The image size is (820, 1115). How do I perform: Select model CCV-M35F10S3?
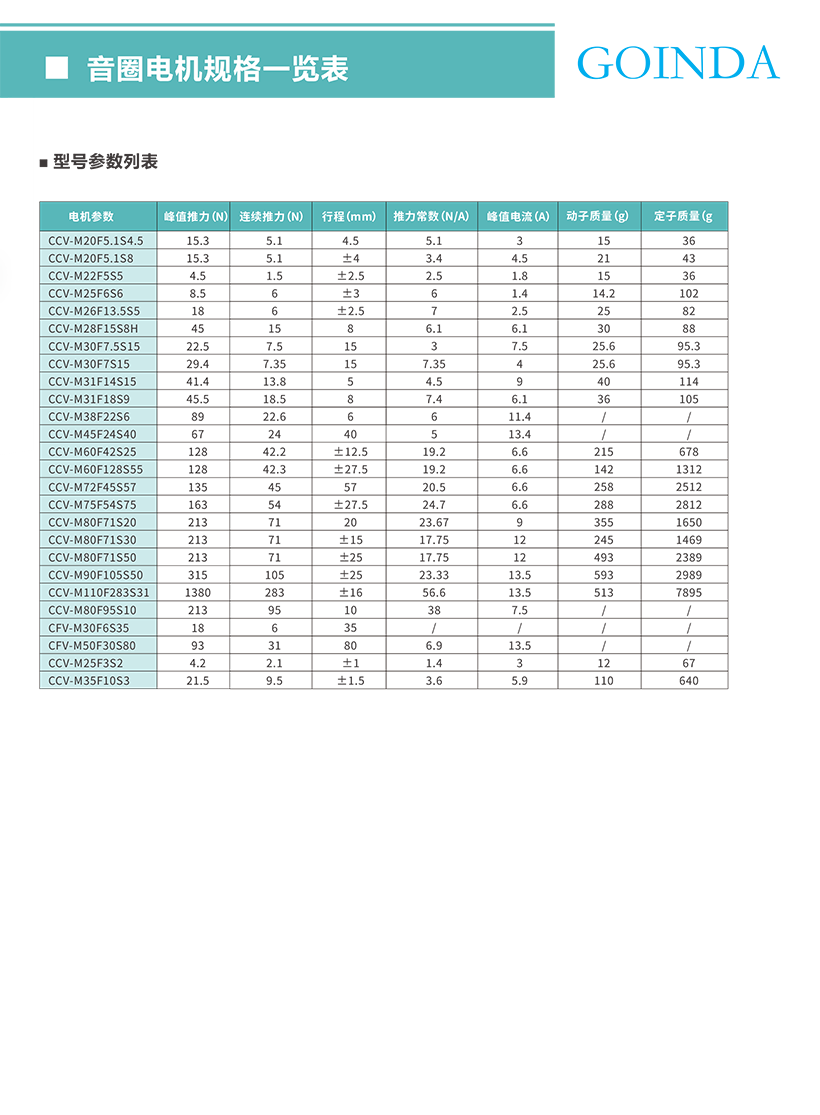pos(89,681)
